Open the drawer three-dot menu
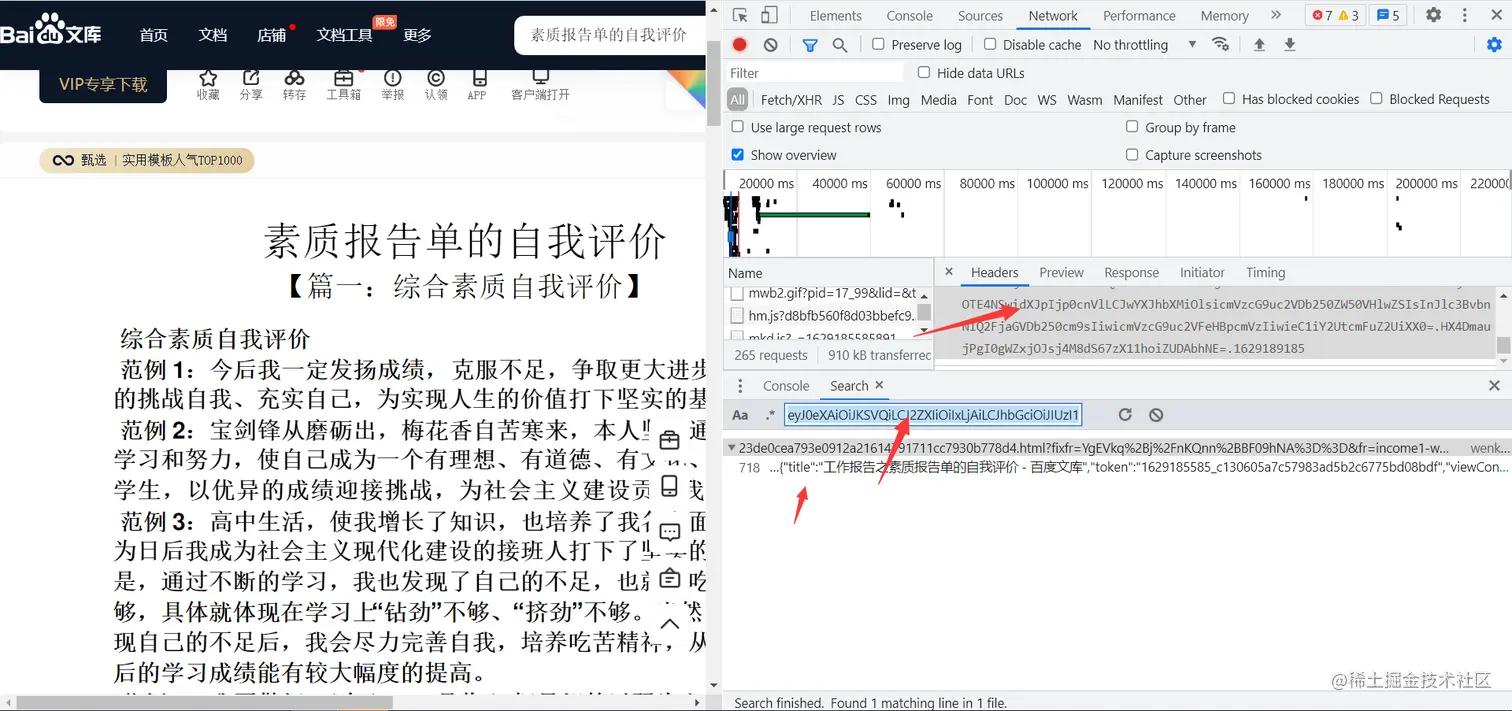The image size is (1512, 711). (740, 386)
